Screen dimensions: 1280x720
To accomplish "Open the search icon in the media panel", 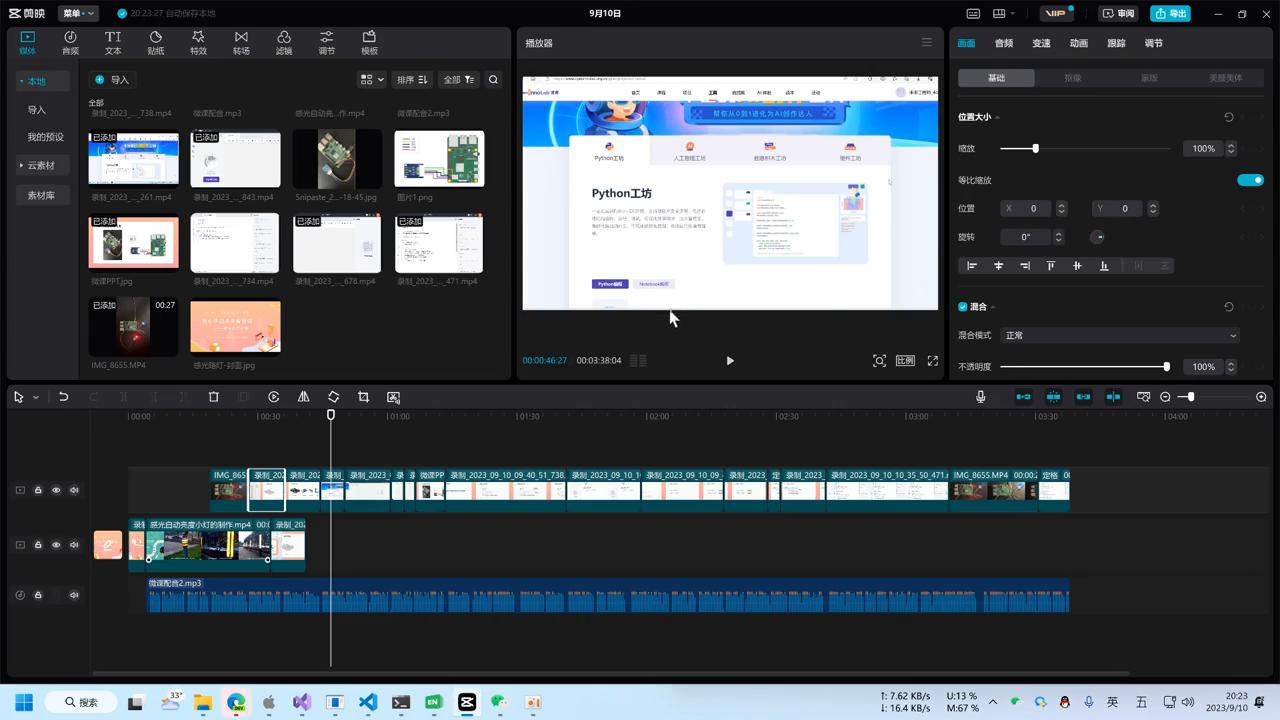I will (494, 79).
